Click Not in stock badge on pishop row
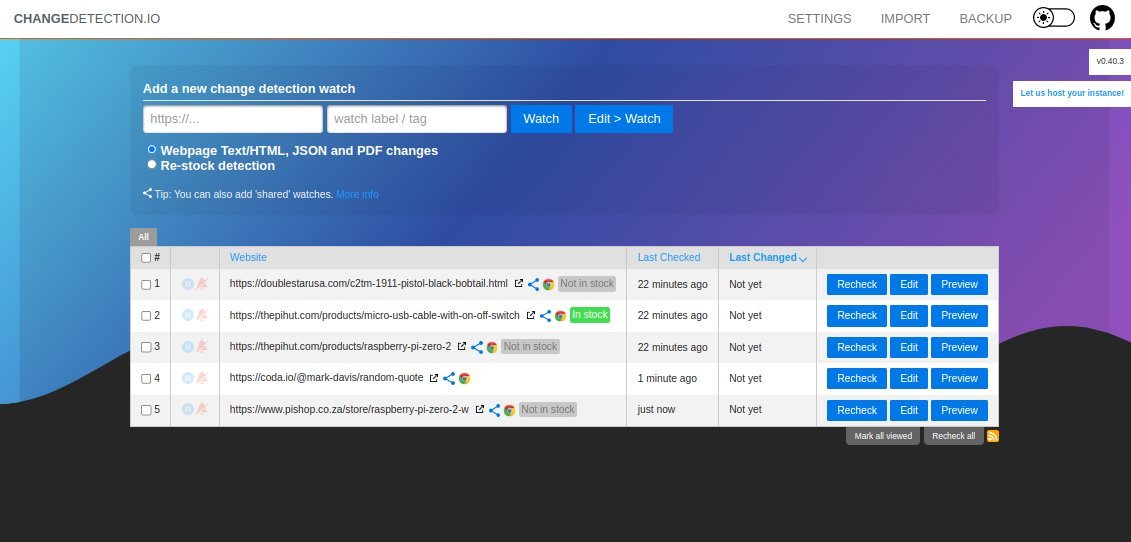Viewport: 1131px width, 542px height. (547, 409)
